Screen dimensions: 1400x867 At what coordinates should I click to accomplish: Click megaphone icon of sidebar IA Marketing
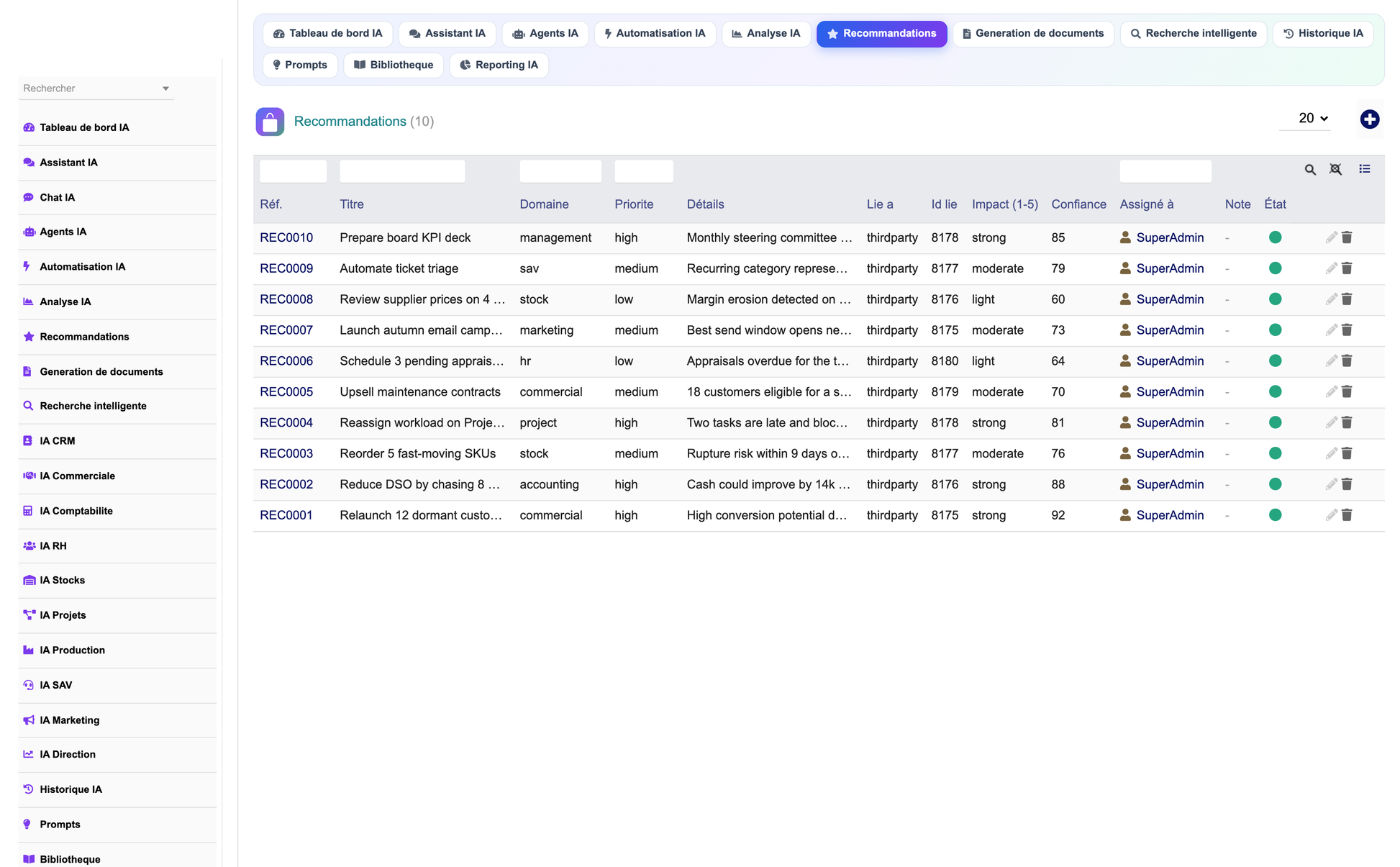(x=29, y=720)
